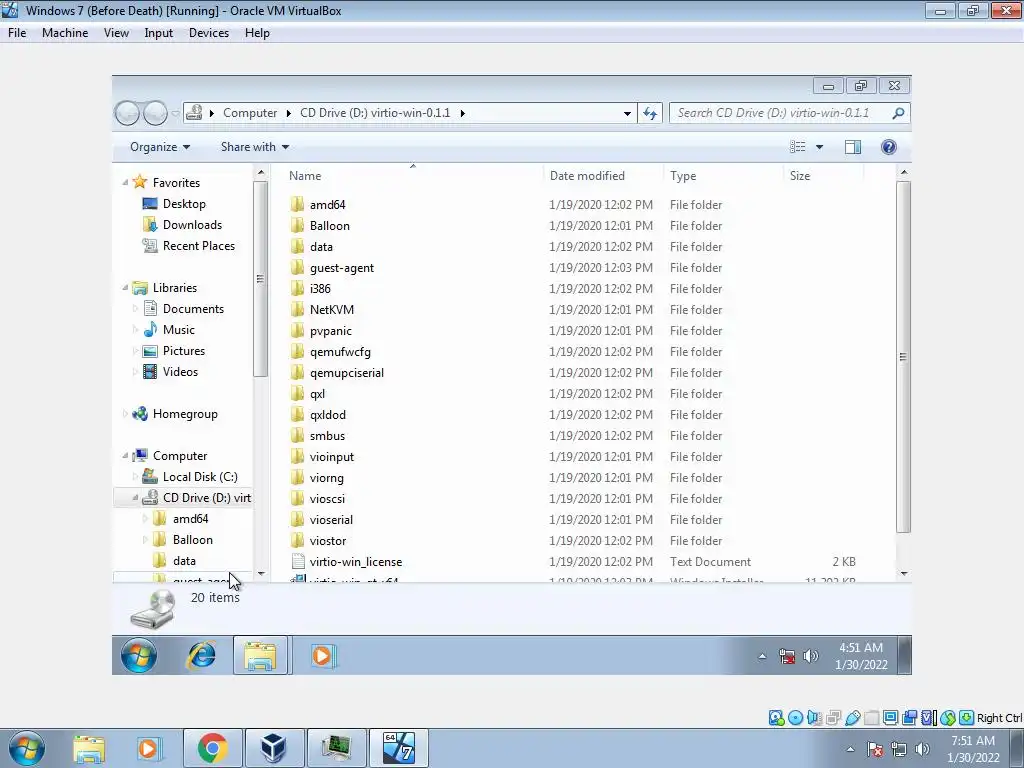Click the guest volume speaker tray icon
The width and height of the screenshot is (1024, 768).
[x=810, y=656]
